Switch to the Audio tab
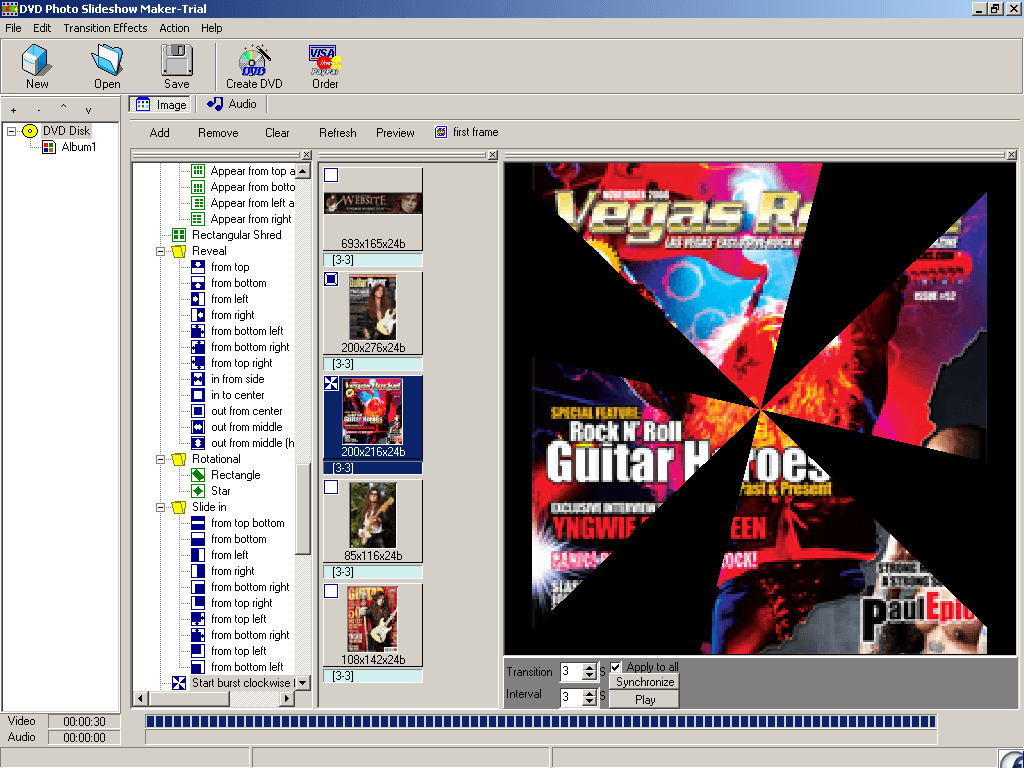1024x768 pixels. tap(232, 104)
